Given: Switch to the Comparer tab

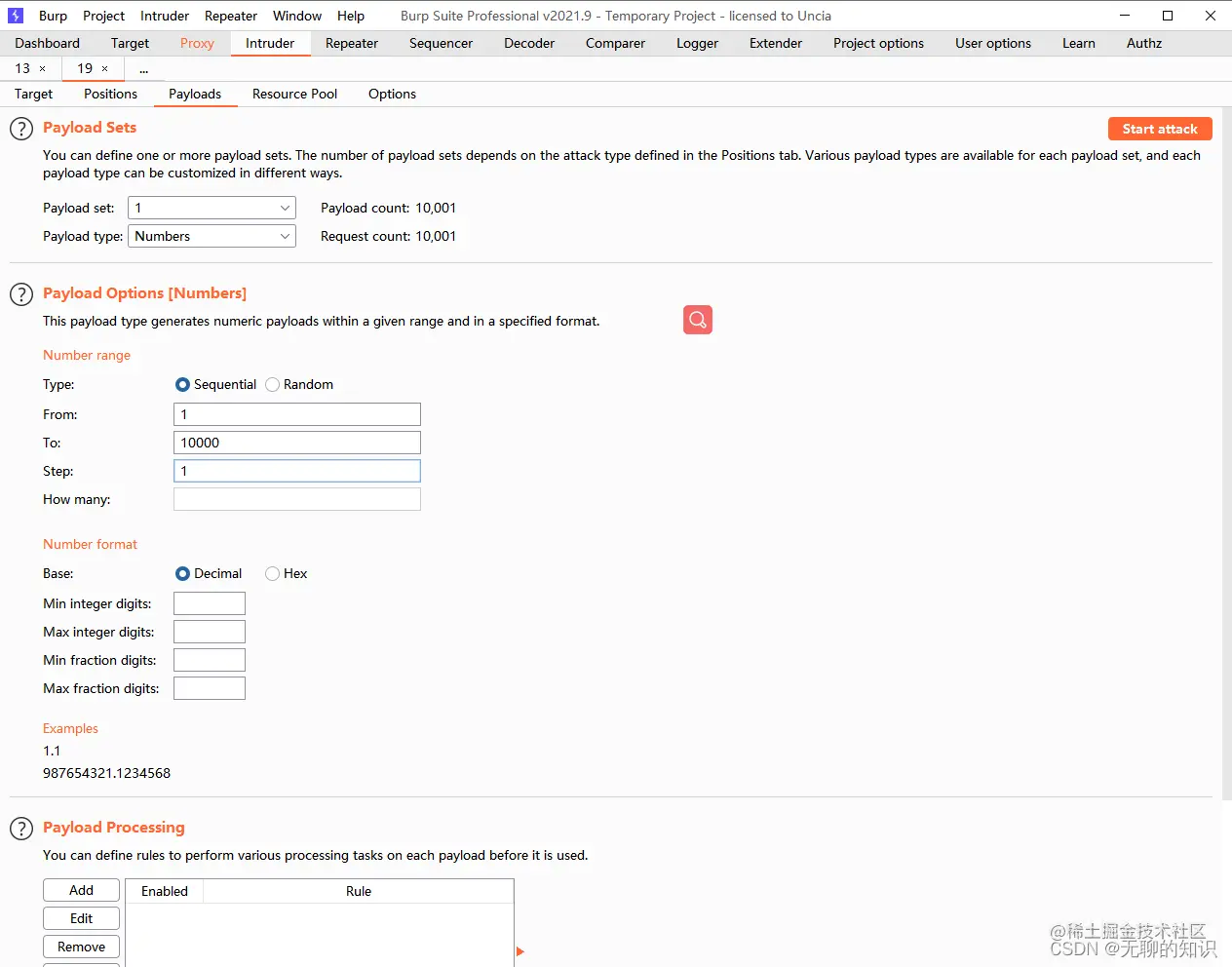Looking at the screenshot, I should click(x=615, y=43).
